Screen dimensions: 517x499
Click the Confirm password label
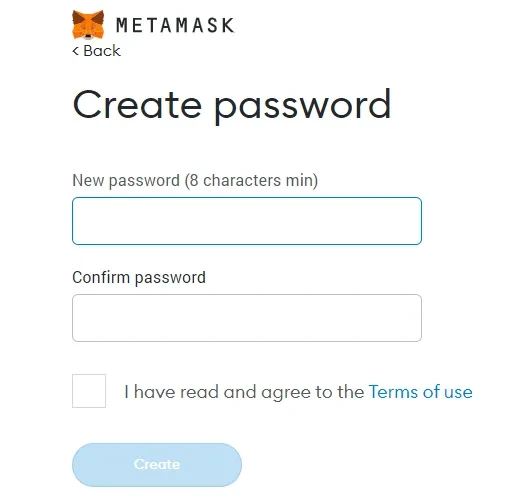pos(139,278)
